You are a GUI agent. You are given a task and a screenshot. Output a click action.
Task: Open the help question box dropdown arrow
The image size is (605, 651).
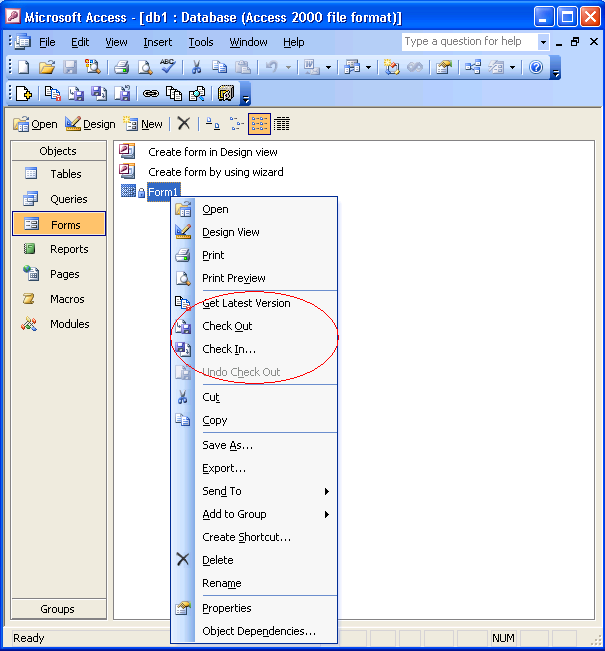(543, 42)
